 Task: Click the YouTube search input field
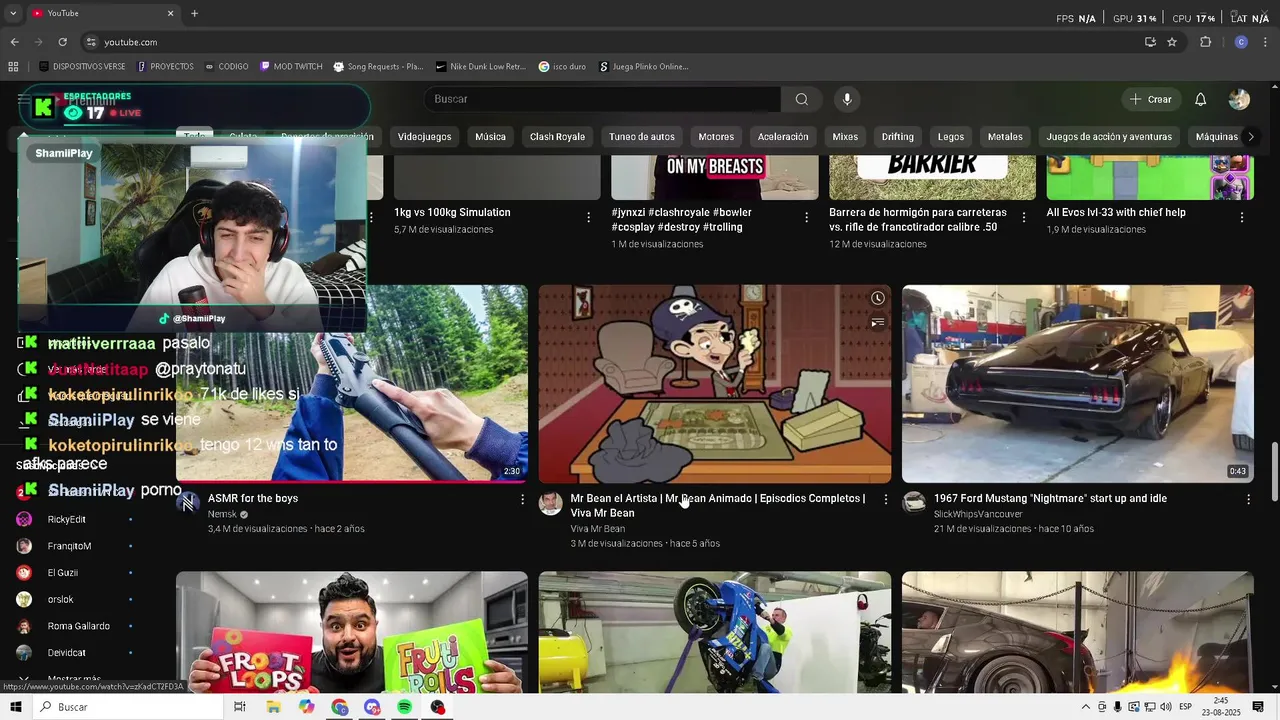(x=603, y=99)
